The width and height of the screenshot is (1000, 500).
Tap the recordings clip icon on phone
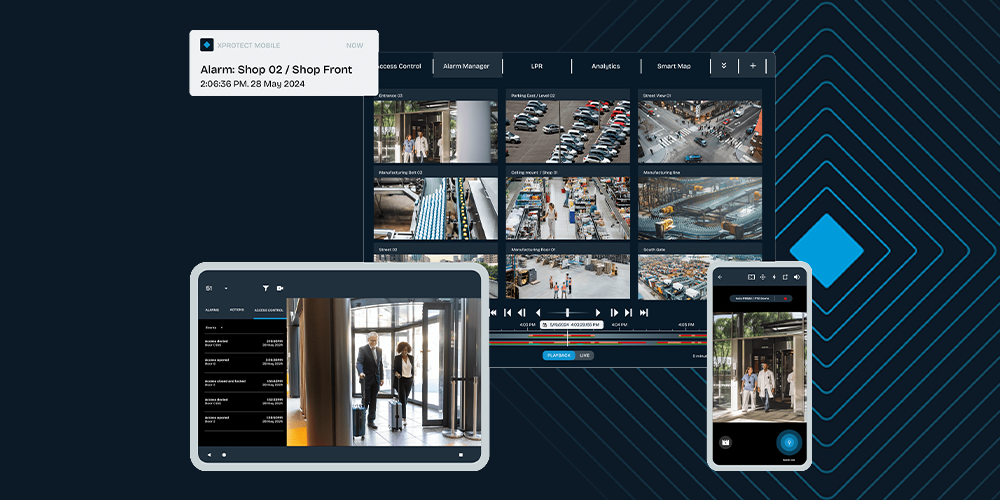click(725, 442)
